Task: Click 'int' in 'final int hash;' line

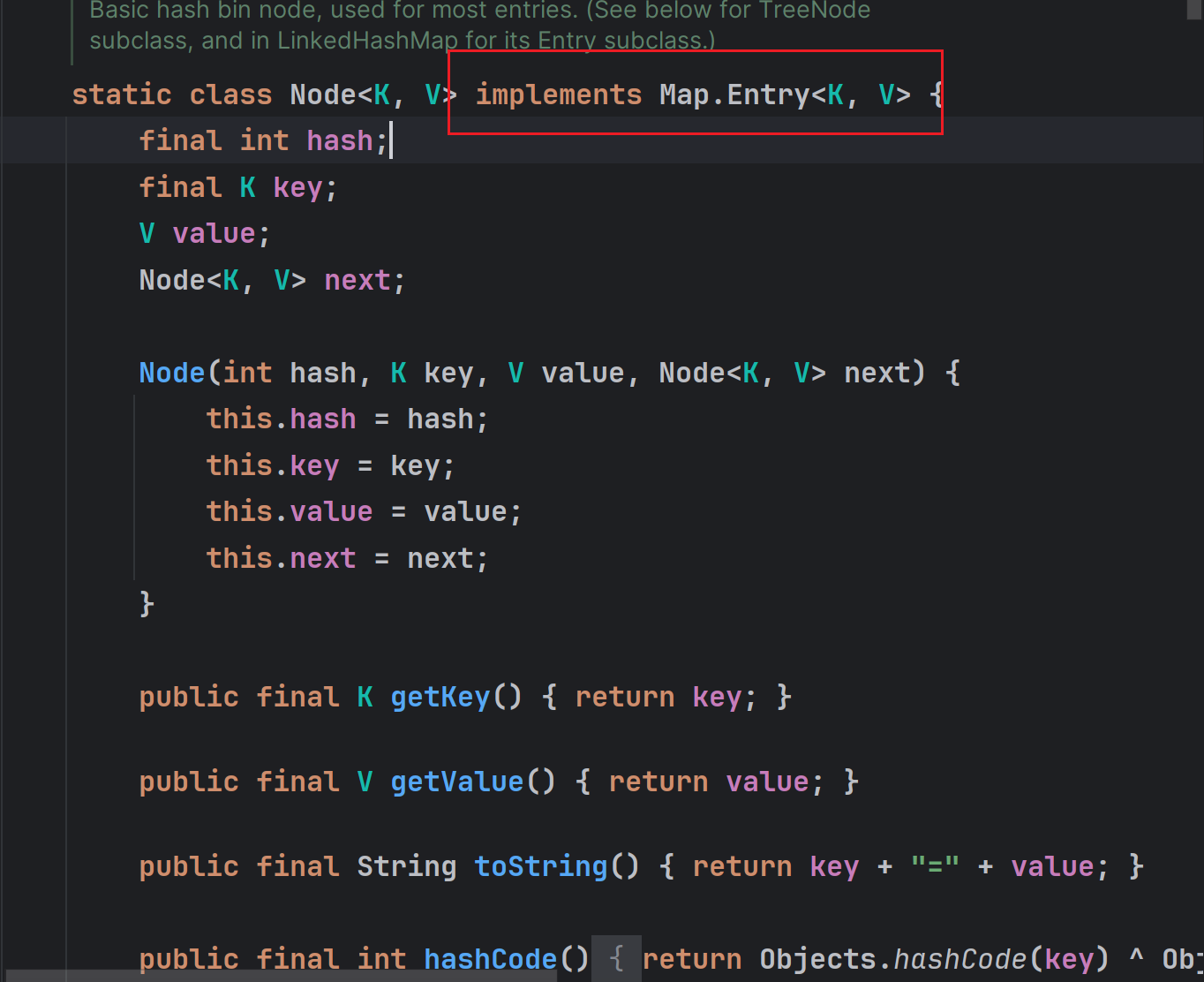Action: (x=265, y=140)
